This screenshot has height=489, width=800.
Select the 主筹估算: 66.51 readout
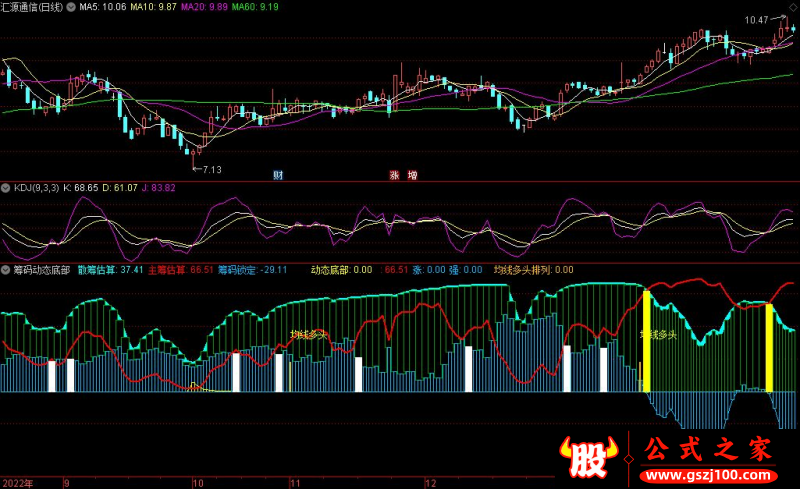(181, 270)
